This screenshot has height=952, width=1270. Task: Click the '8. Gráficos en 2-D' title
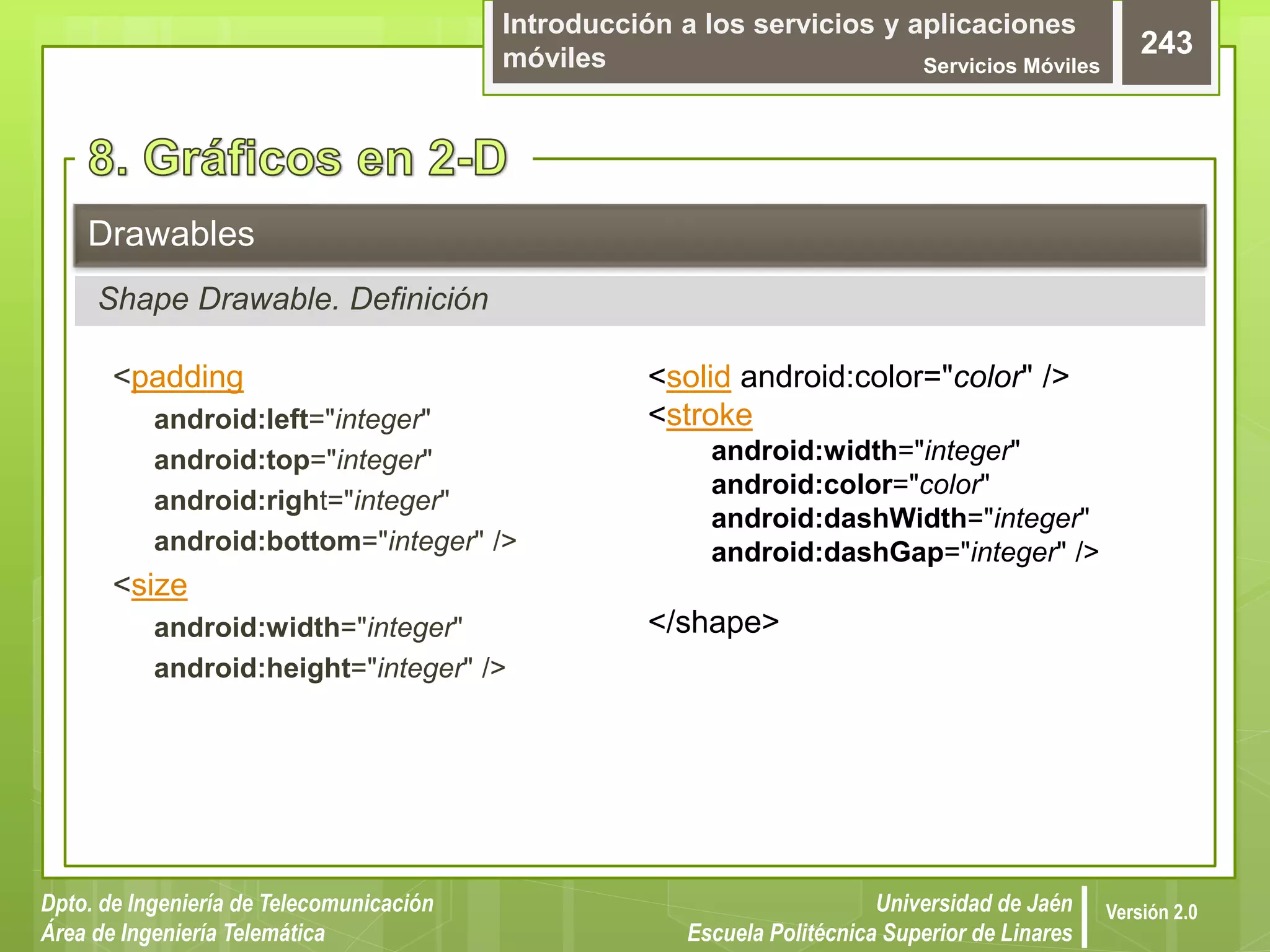pyautogui.click(x=298, y=158)
